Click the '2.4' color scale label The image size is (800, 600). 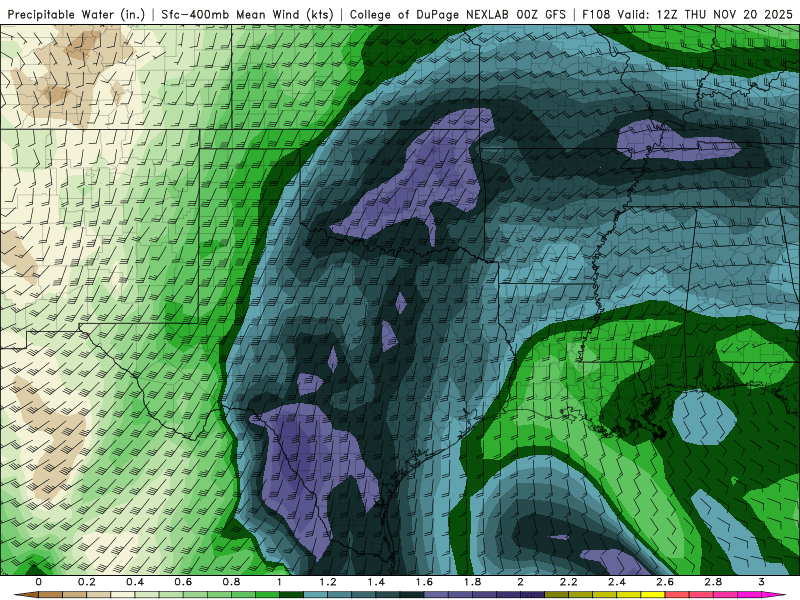click(617, 582)
